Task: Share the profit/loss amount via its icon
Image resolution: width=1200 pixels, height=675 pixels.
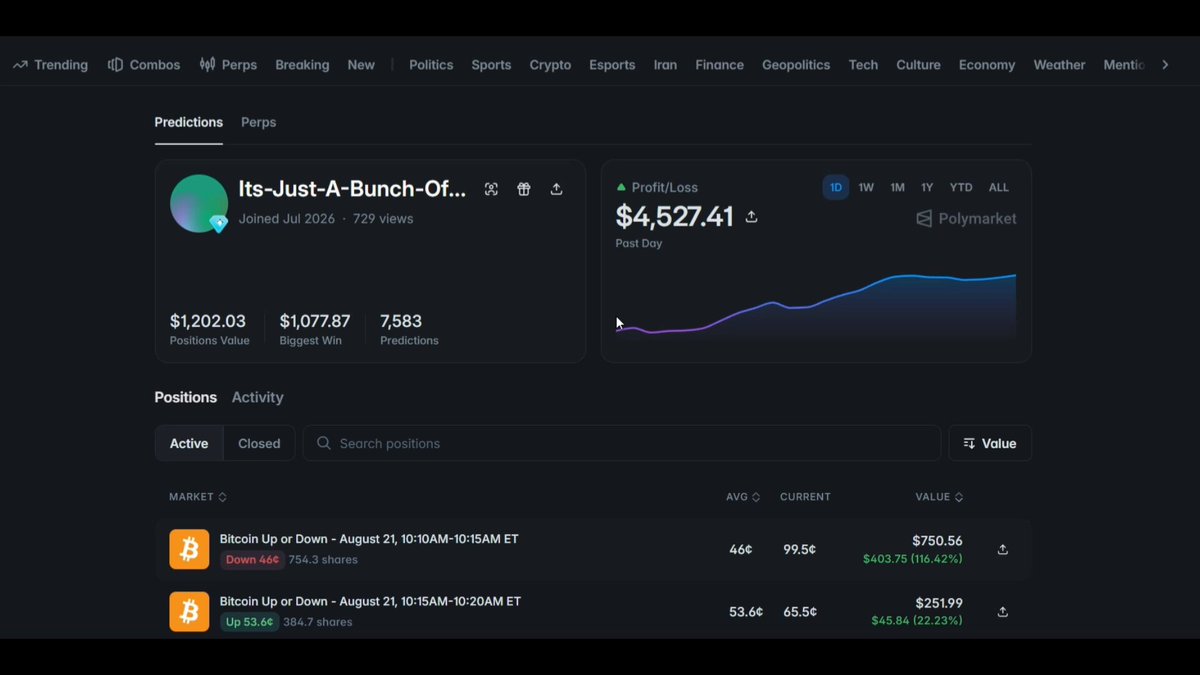Action: [x=752, y=217]
